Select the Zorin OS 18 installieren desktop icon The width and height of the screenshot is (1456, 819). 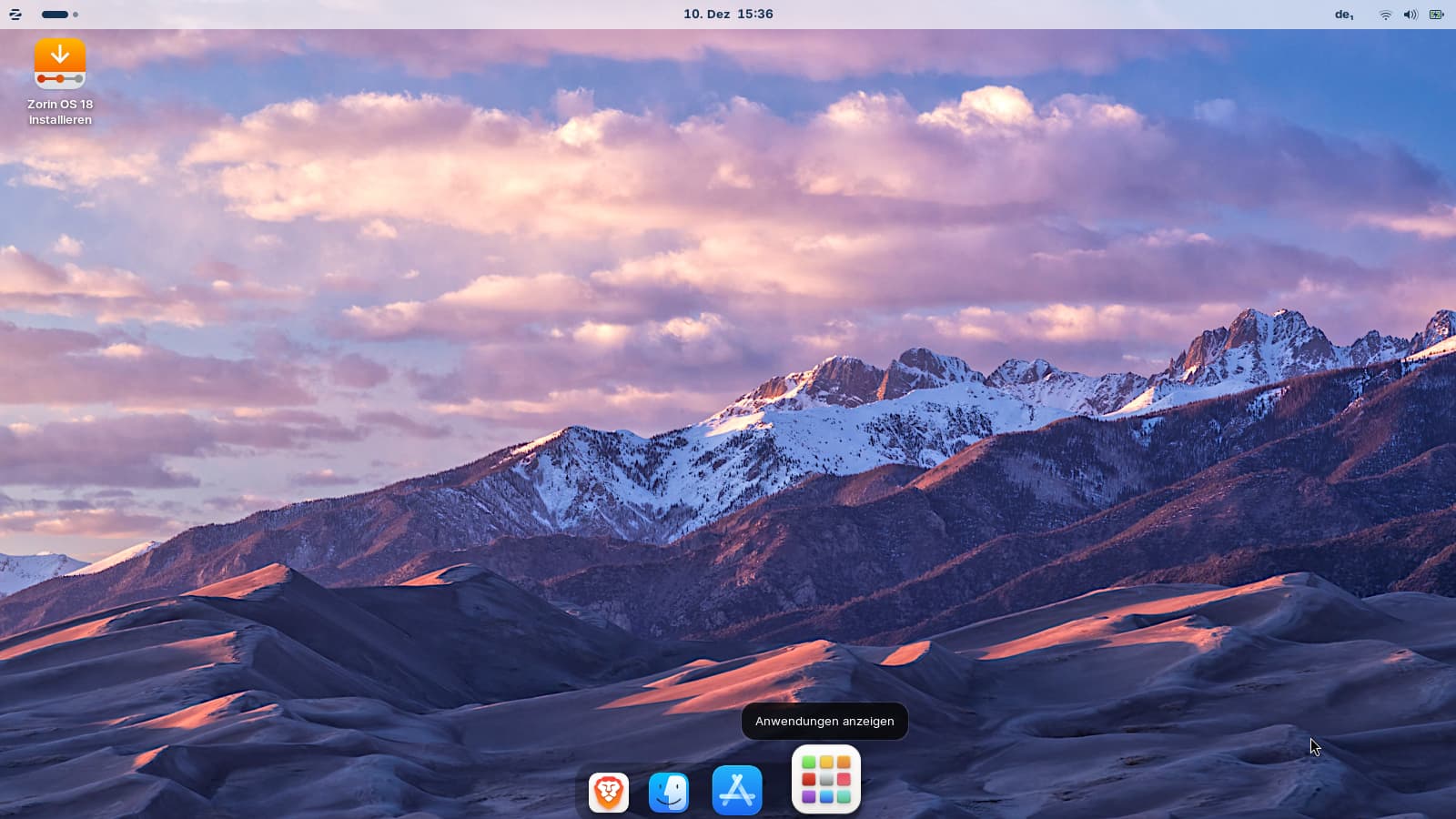[x=60, y=64]
